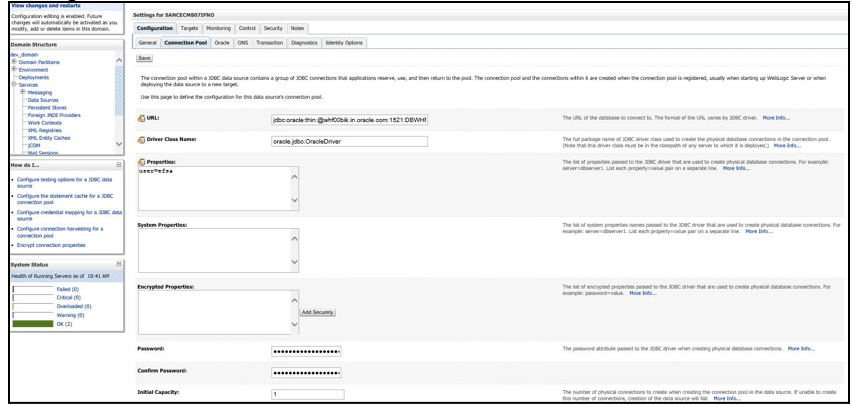Click the OK (2) server health link
852x406 pixels.
[x=64, y=324]
